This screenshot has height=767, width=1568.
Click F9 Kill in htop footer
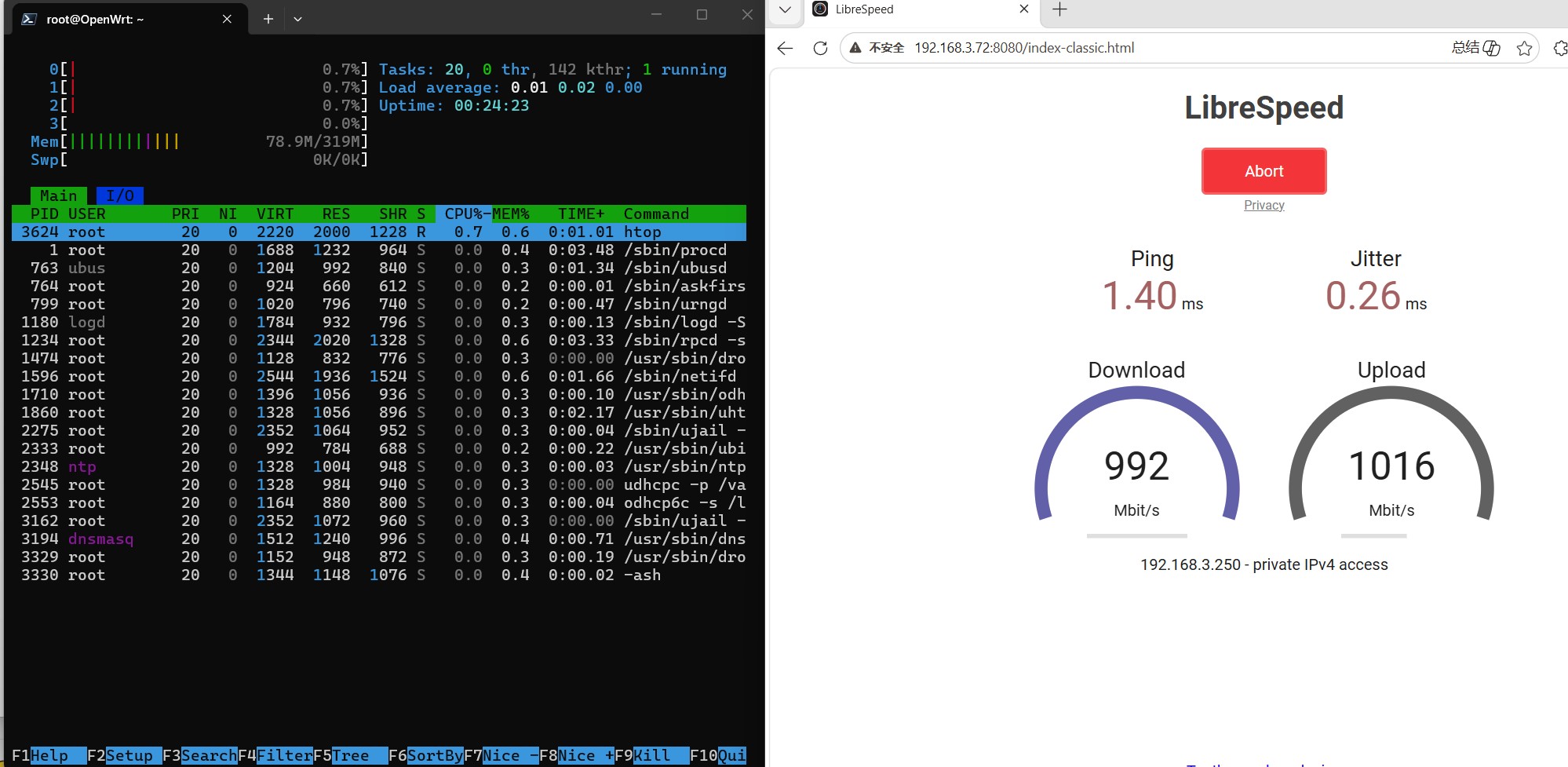click(652, 755)
